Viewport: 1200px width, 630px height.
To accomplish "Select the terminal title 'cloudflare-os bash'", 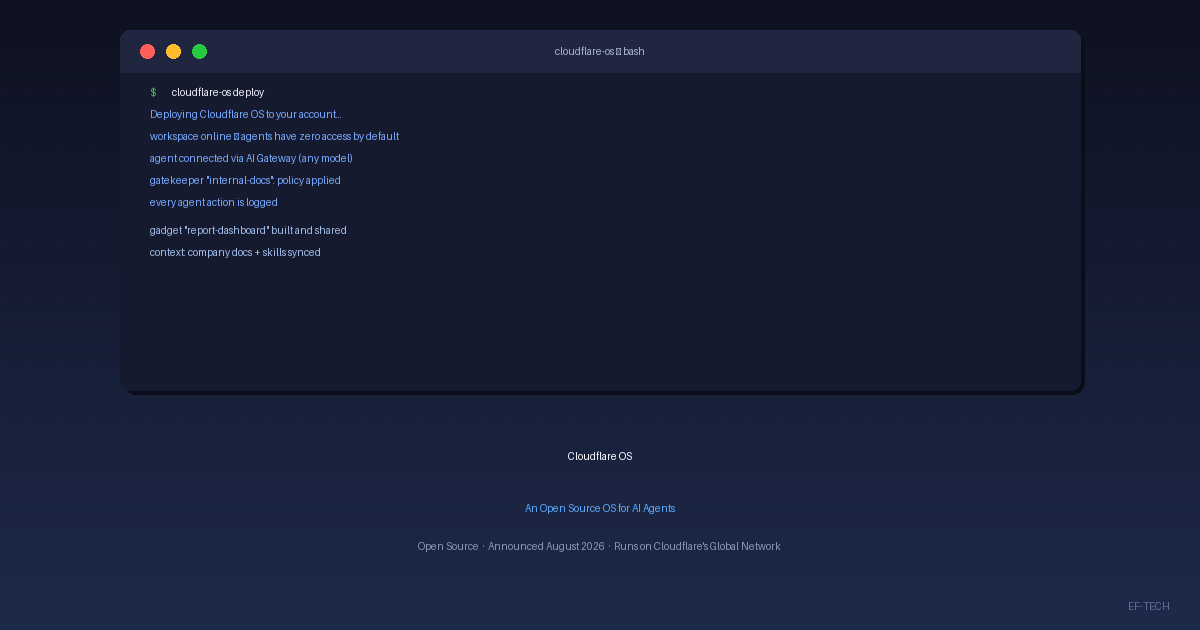I will [x=600, y=51].
